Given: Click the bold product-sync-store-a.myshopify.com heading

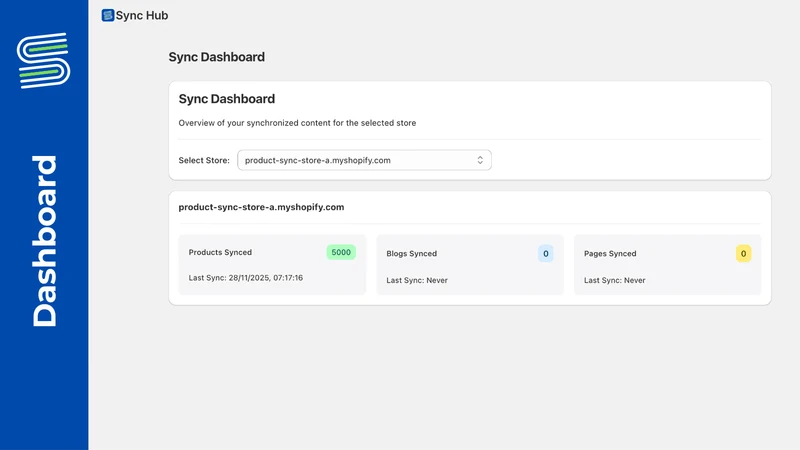Looking at the screenshot, I should (261, 207).
